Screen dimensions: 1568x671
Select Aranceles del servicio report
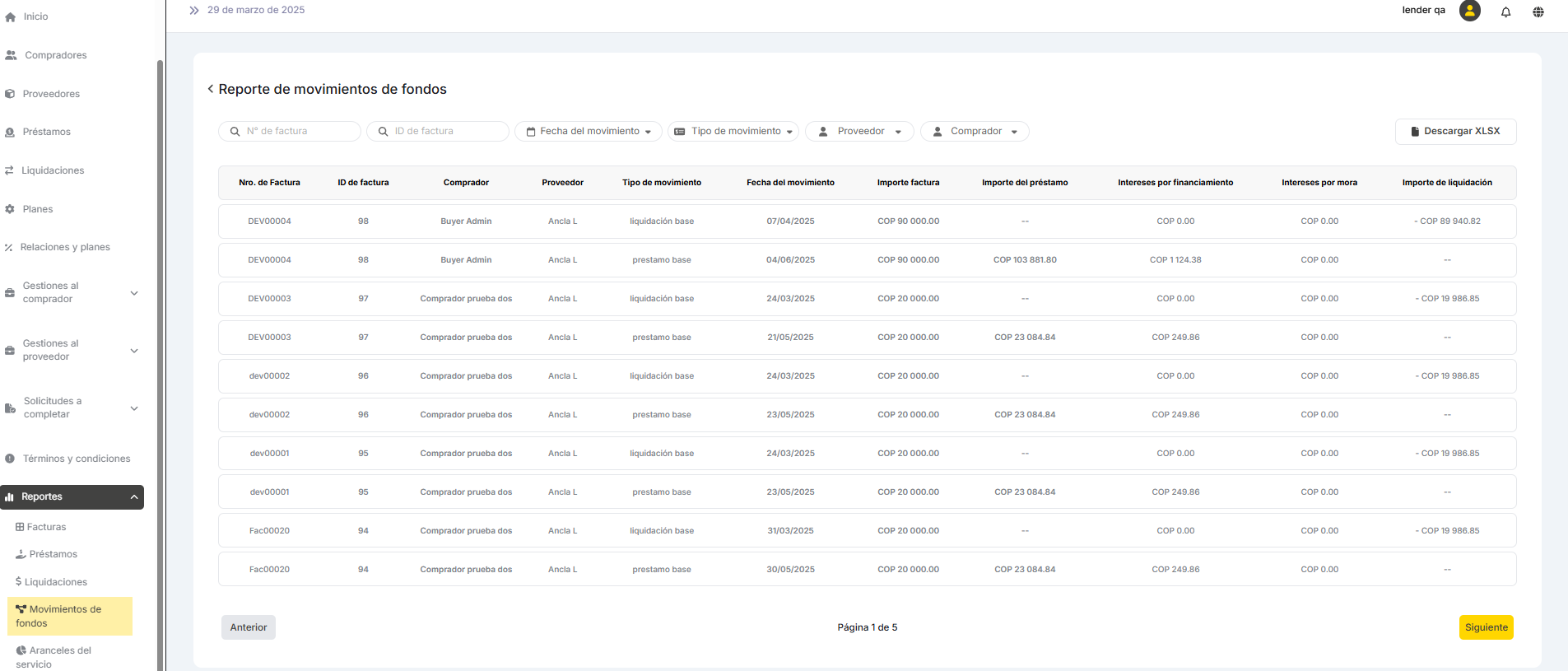pos(54,657)
